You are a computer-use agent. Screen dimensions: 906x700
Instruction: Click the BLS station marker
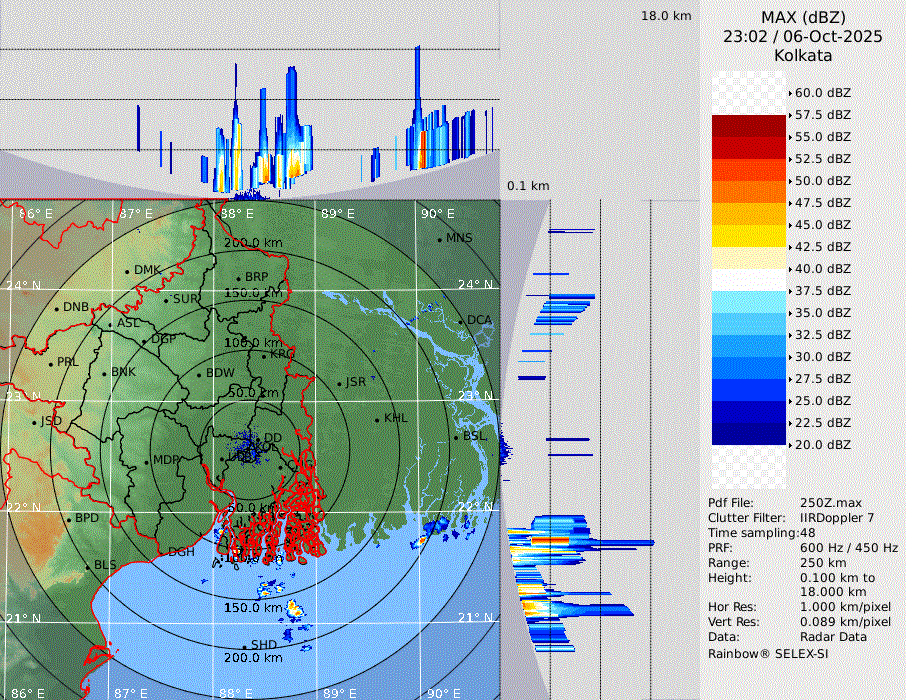pos(87,567)
